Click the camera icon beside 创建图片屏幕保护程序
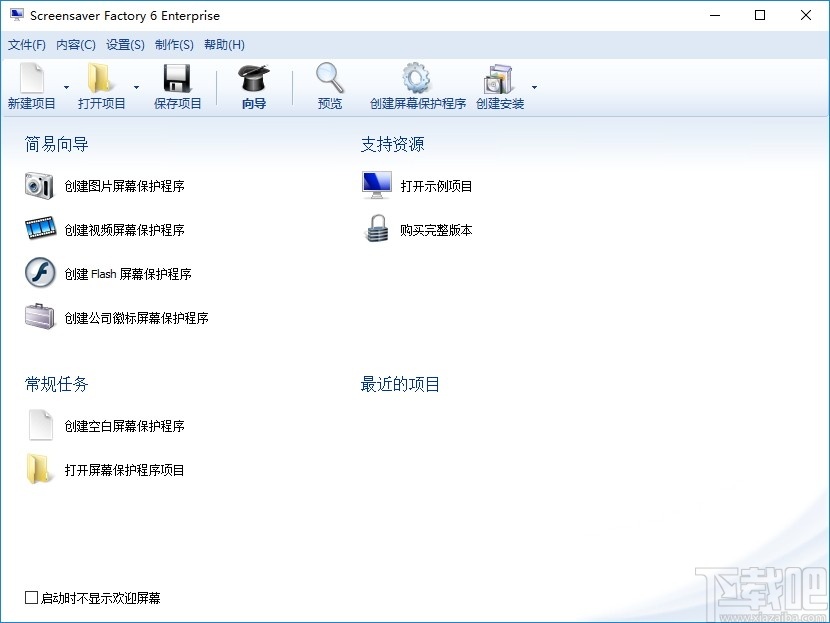The image size is (830, 623). tap(39, 185)
